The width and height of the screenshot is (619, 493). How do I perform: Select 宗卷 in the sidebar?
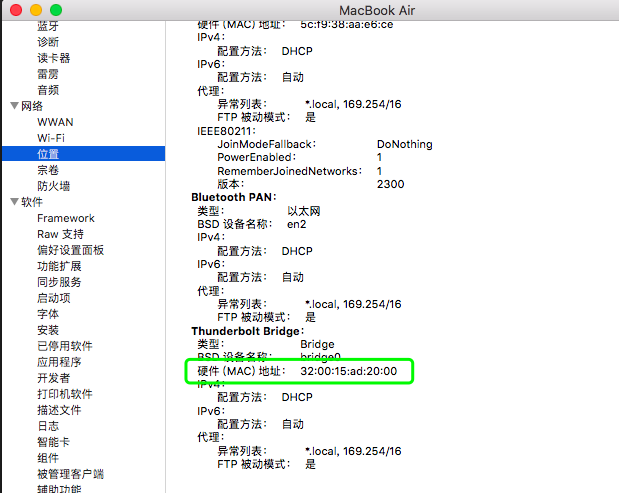[48, 170]
